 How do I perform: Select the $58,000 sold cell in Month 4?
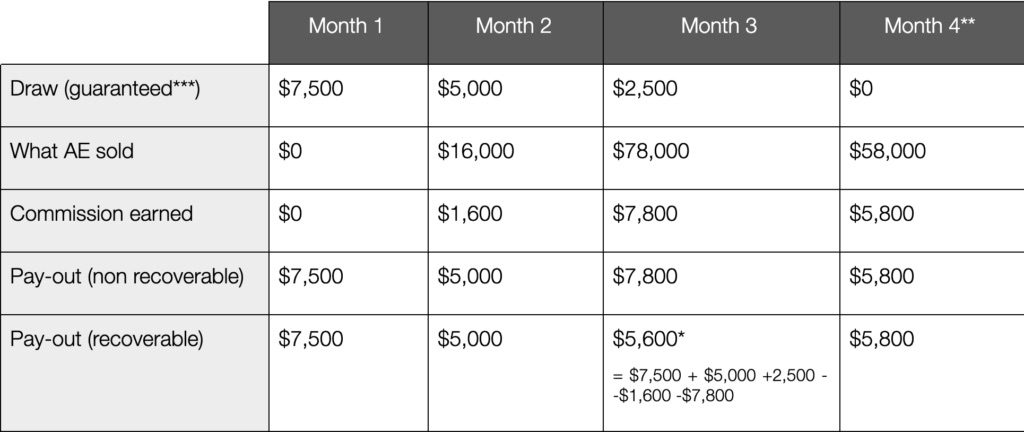887,152
